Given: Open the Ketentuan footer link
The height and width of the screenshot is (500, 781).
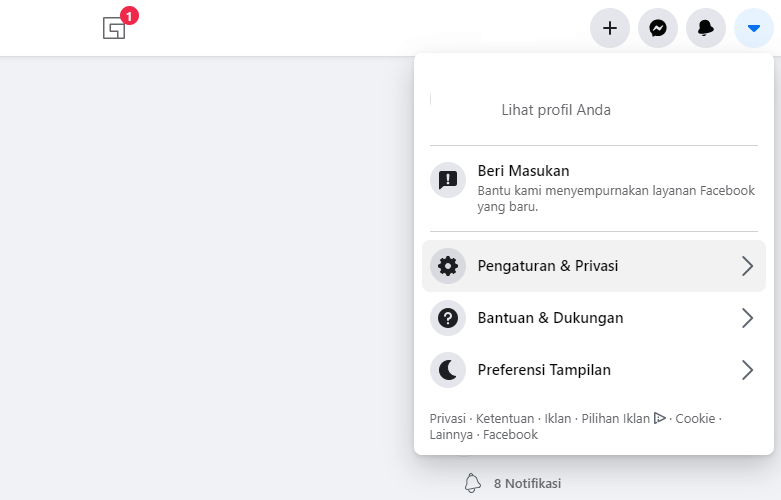Looking at the screenshot, I should pos(505,418).
